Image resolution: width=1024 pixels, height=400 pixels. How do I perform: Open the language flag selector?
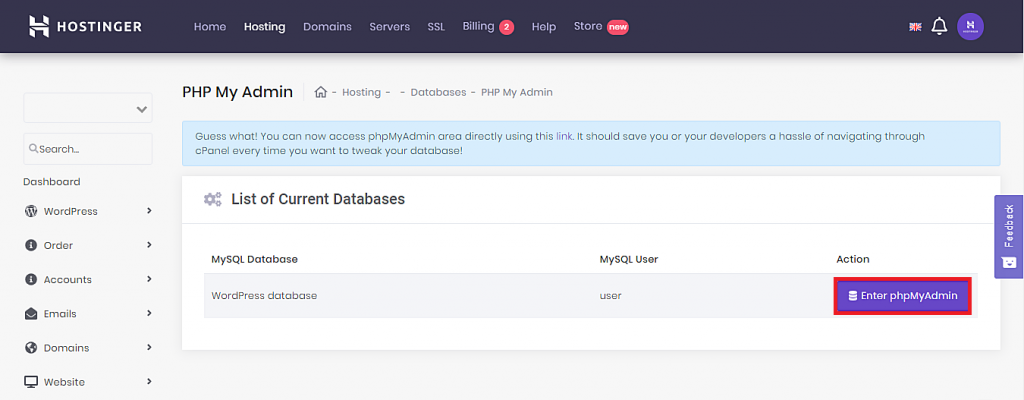[x=916, y=27]
